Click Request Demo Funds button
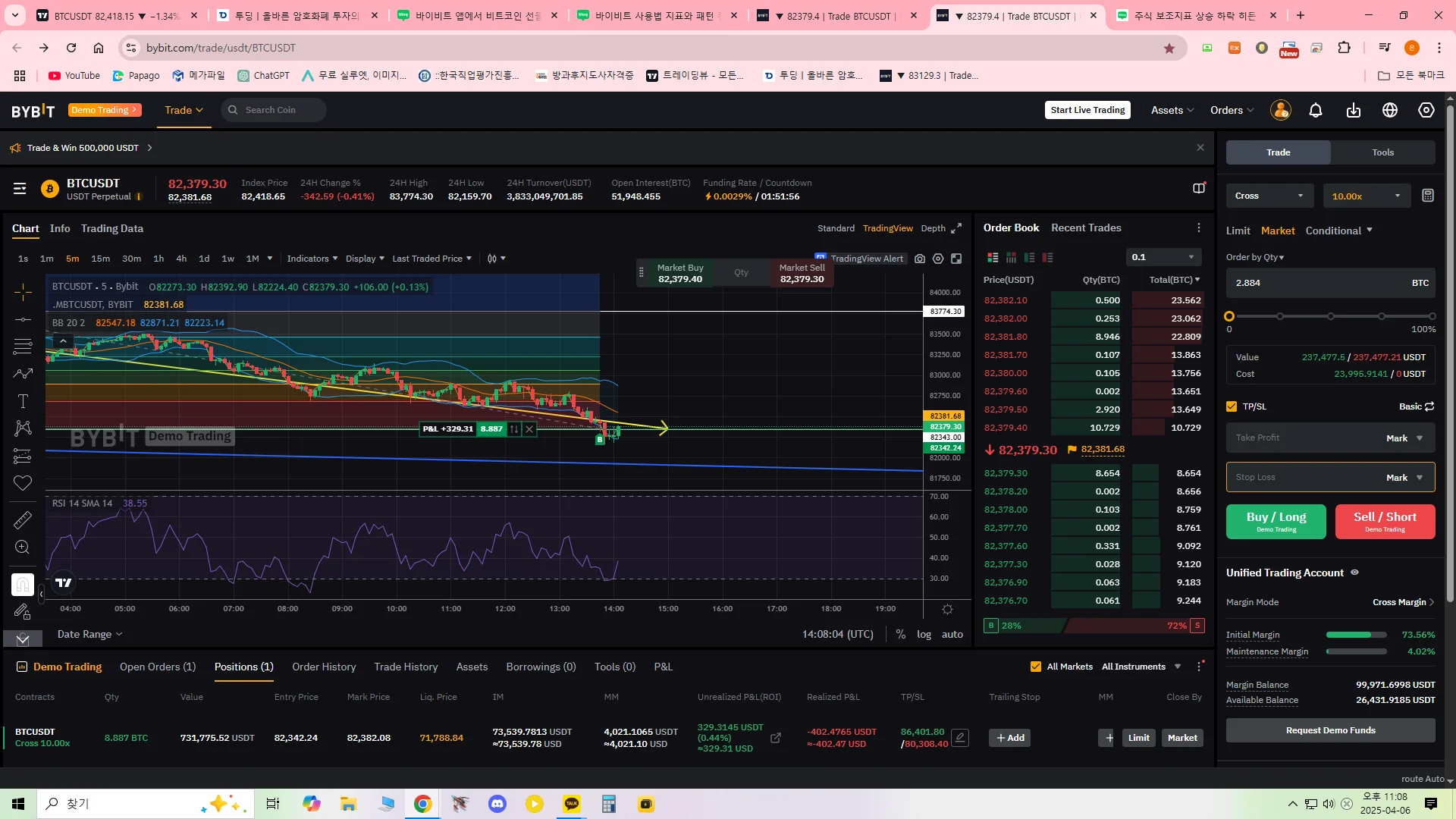The width and height of the screenshot is (1456, 819). tap(1330, 730)
